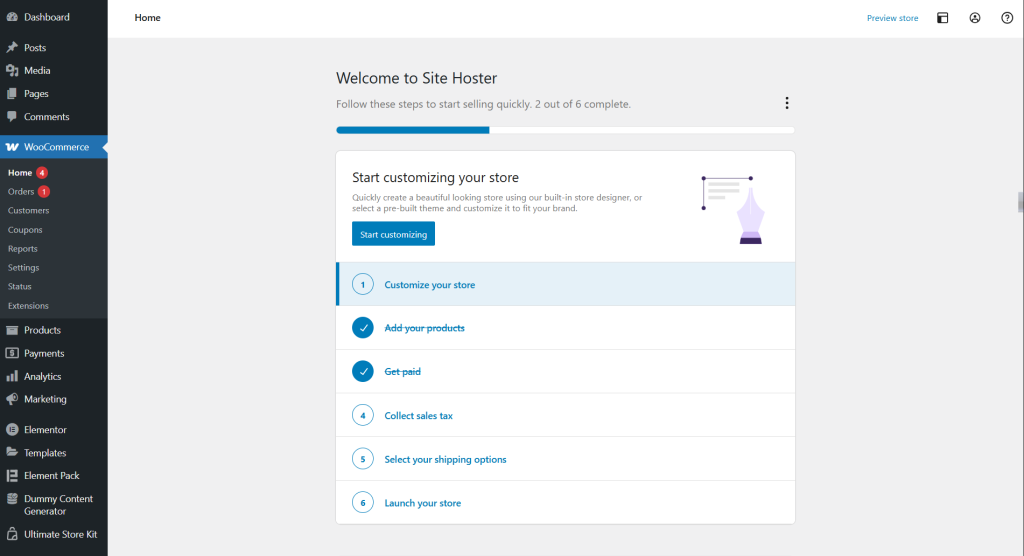This screenshot has height=556, width=1024.
Task: Select WooCommerce in the admin menu
Action: 54,147
